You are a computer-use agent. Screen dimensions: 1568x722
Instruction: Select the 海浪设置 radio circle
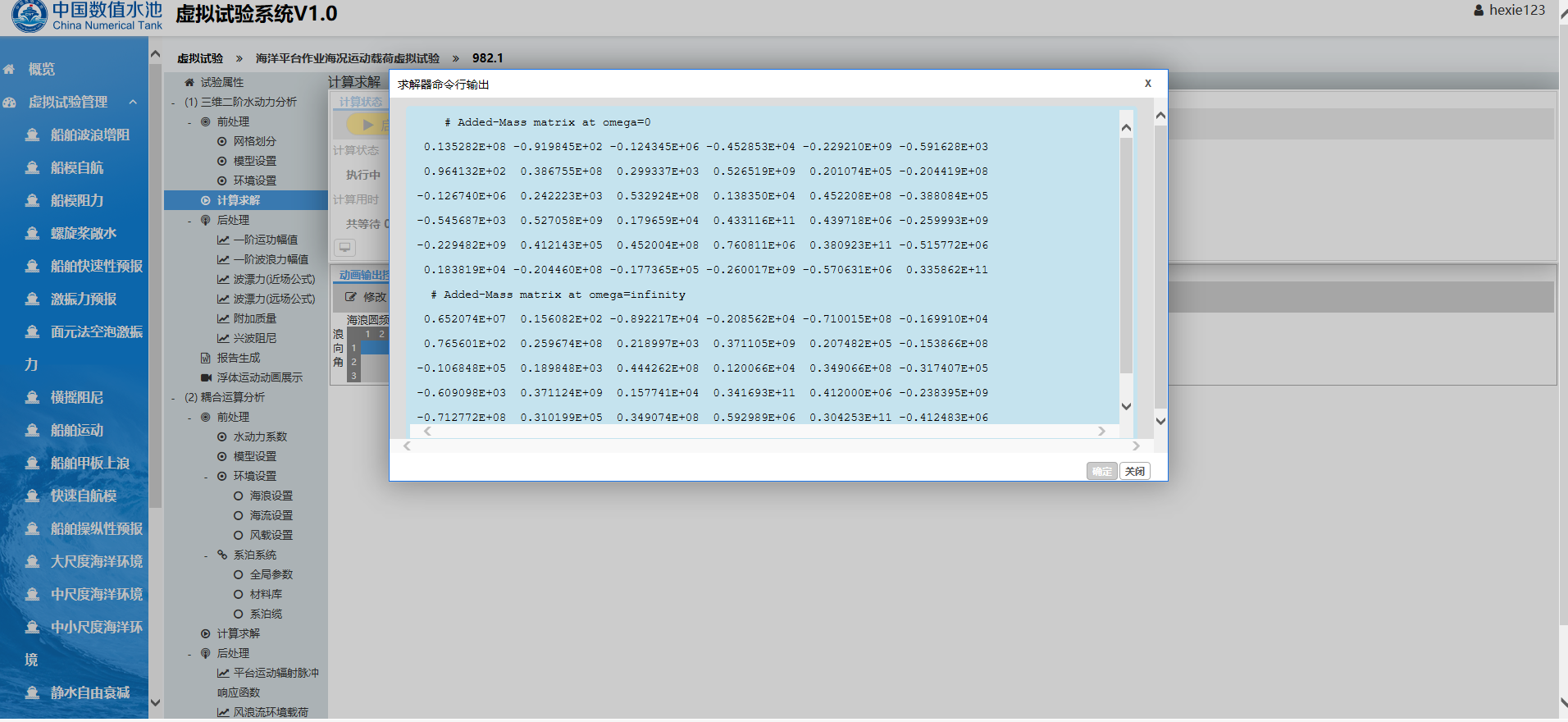[x=239, y=496]
